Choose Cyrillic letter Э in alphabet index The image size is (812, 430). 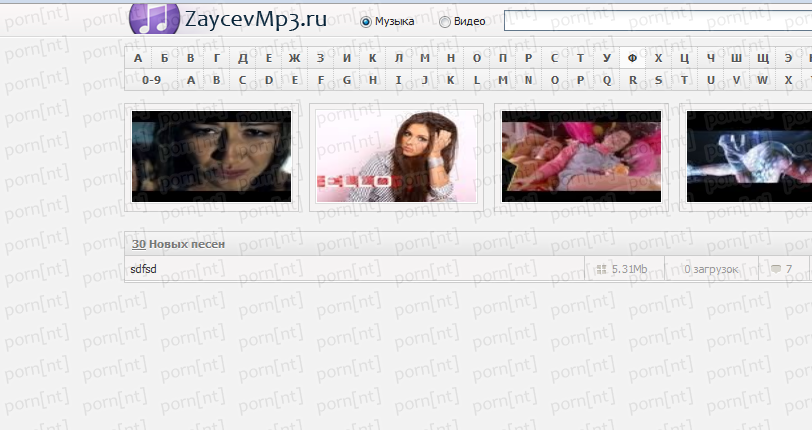tap(788, 58)
